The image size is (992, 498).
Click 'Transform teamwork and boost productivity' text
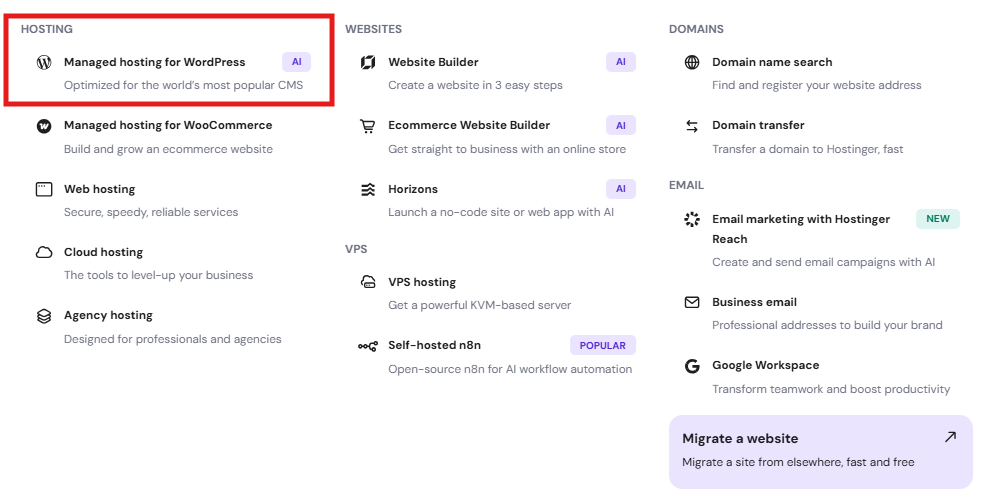point(831,389)
